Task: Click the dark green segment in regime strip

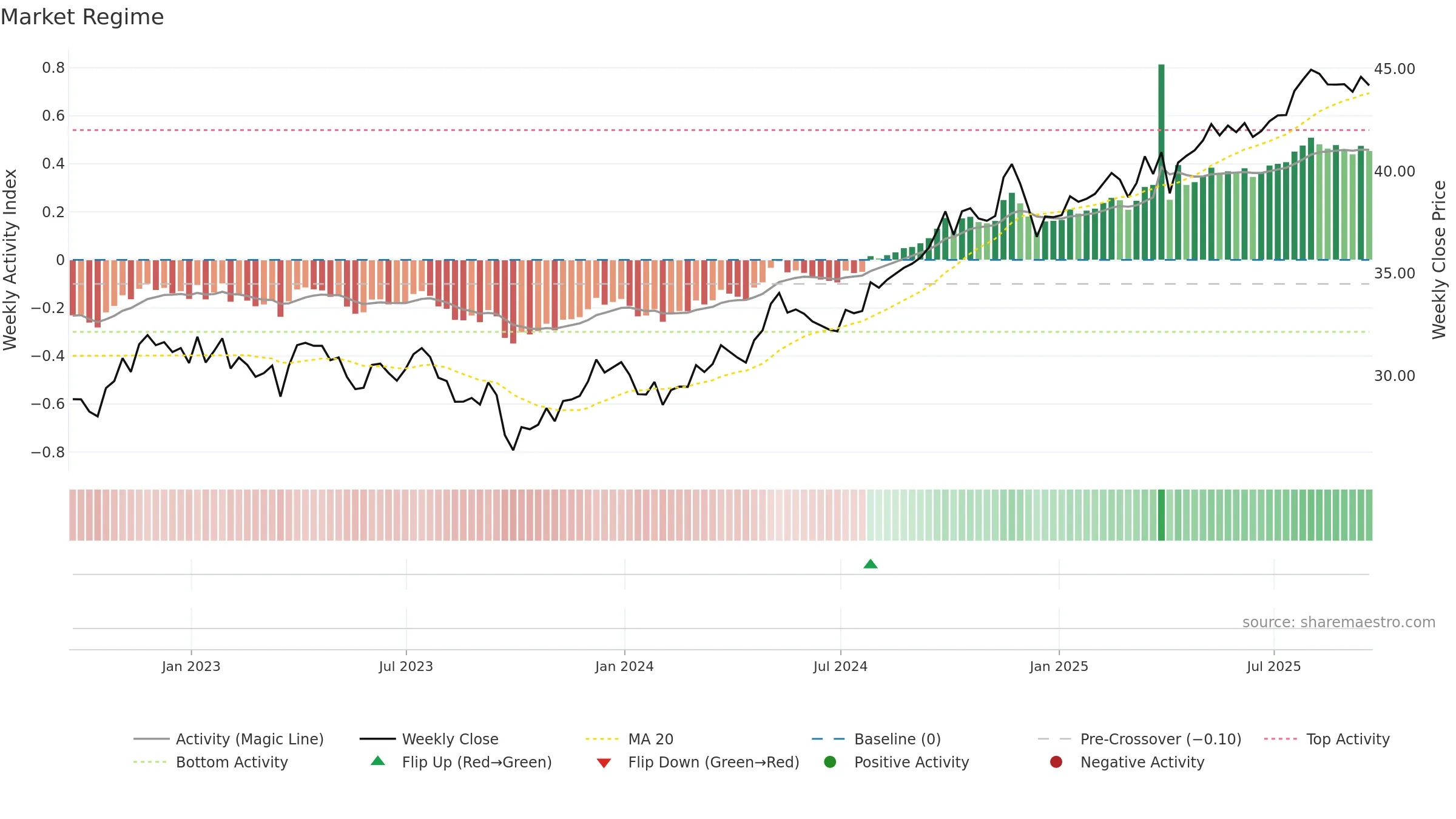Action: click(1161, 515)
